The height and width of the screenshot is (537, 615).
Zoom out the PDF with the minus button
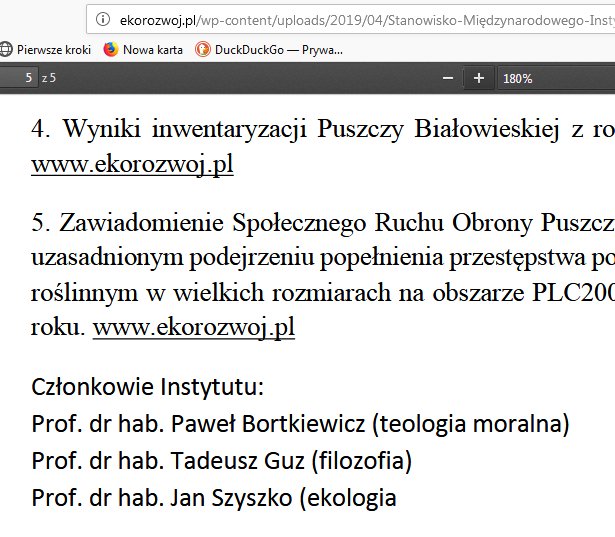pyautogui.click(x=448, y=78)
